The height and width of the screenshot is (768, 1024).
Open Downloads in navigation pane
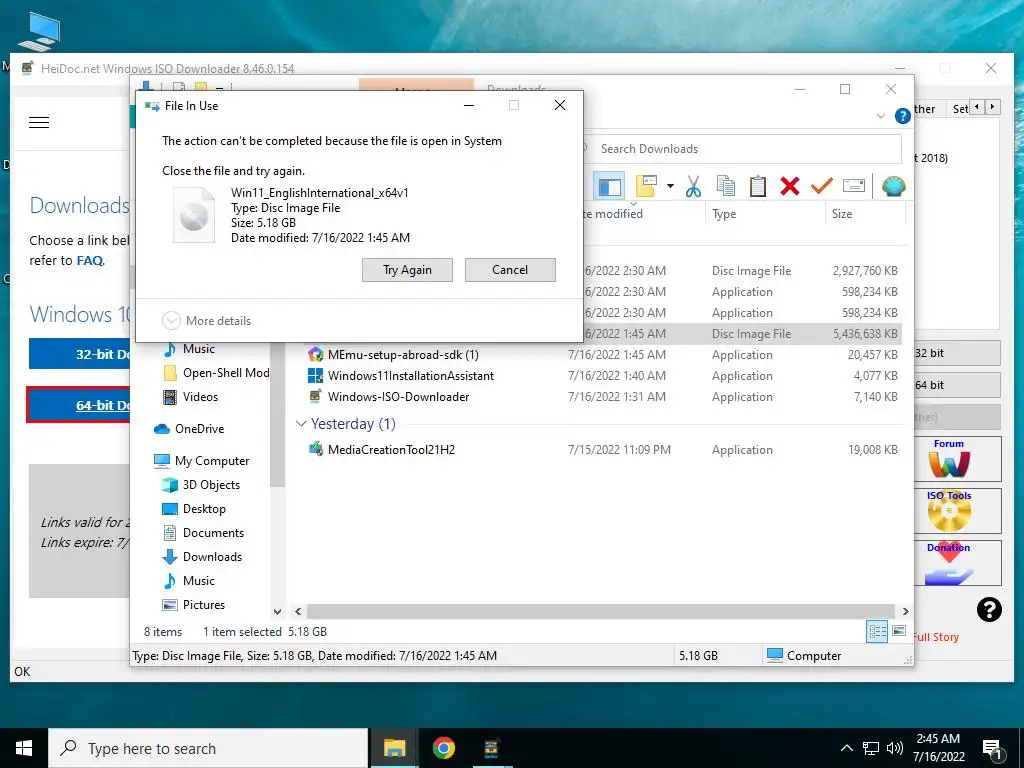[202, 556]
